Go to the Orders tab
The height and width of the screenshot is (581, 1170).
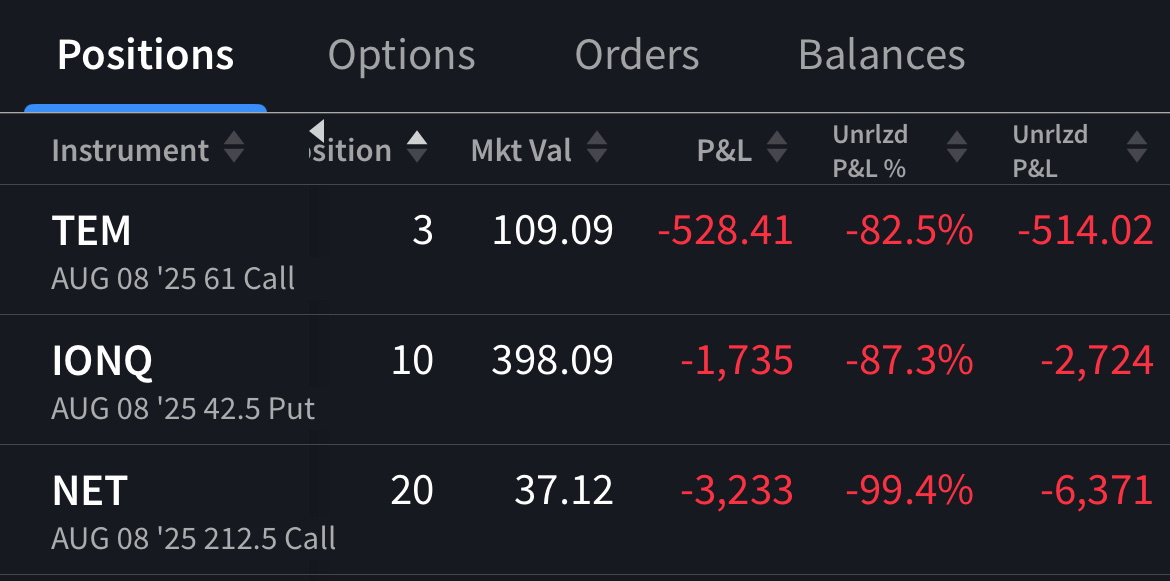636,55
